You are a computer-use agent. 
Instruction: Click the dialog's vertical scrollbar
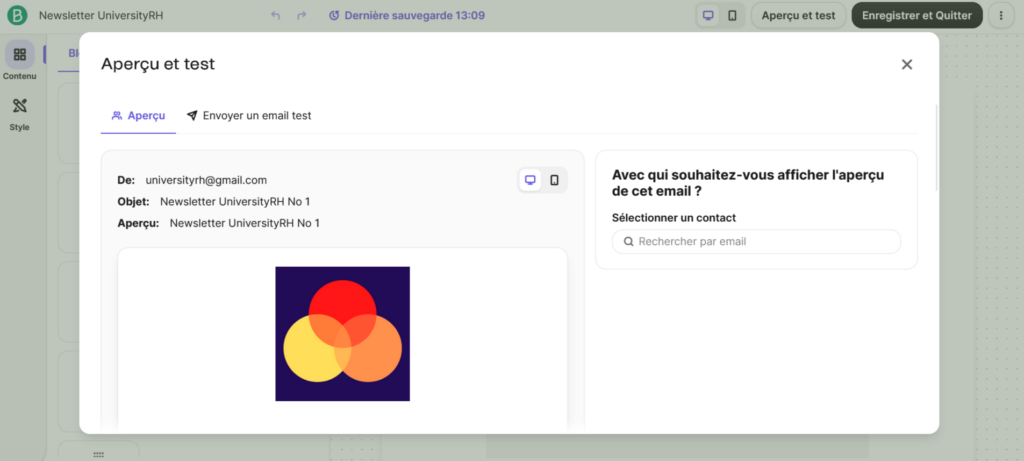click(x=936, y=150)
